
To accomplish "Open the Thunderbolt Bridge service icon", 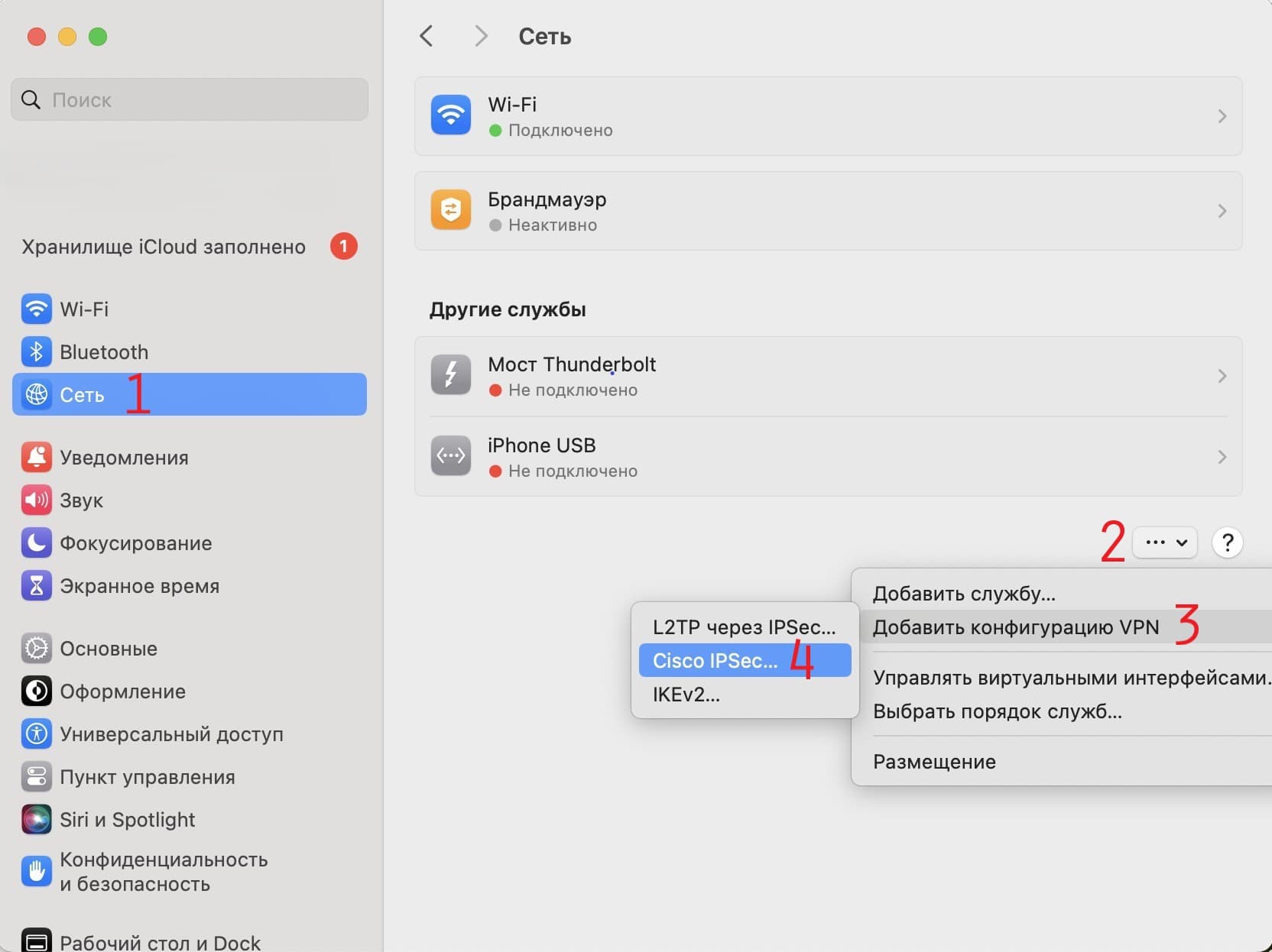I will click(450, 375).
